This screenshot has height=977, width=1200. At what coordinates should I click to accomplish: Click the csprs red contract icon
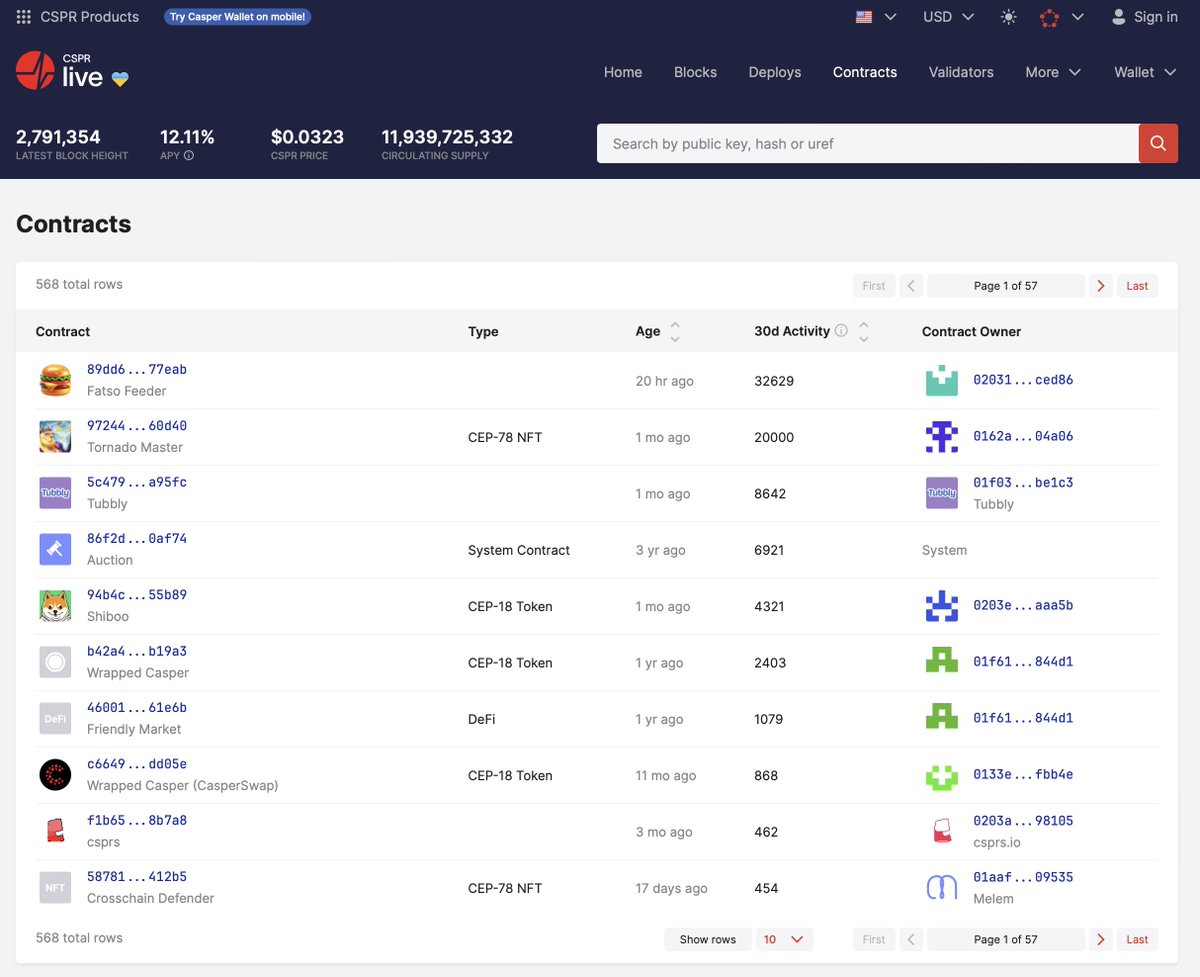[x=55, y=831]
